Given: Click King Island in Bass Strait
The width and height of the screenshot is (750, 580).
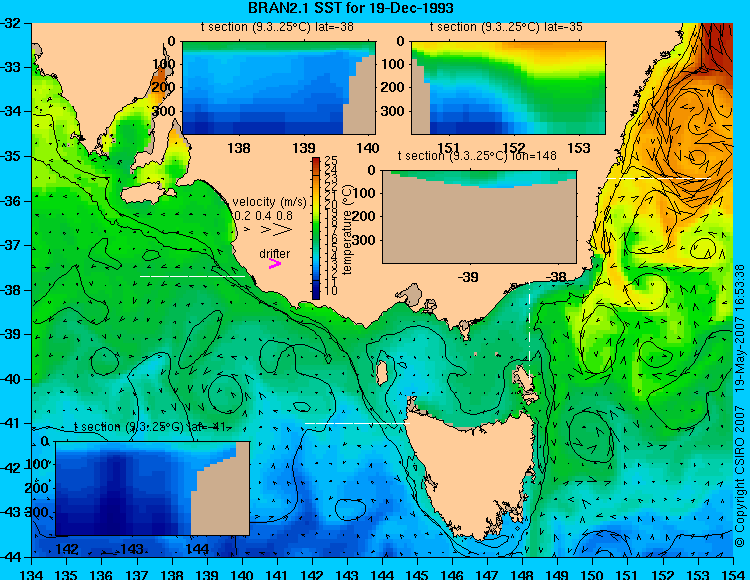Looking at the screenshot, I should [x=382, y=373].
